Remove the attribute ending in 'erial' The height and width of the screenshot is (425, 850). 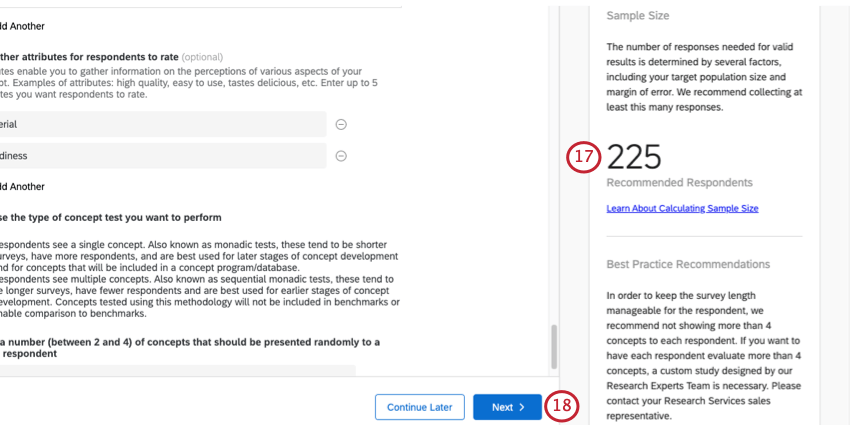pos(340,124)
